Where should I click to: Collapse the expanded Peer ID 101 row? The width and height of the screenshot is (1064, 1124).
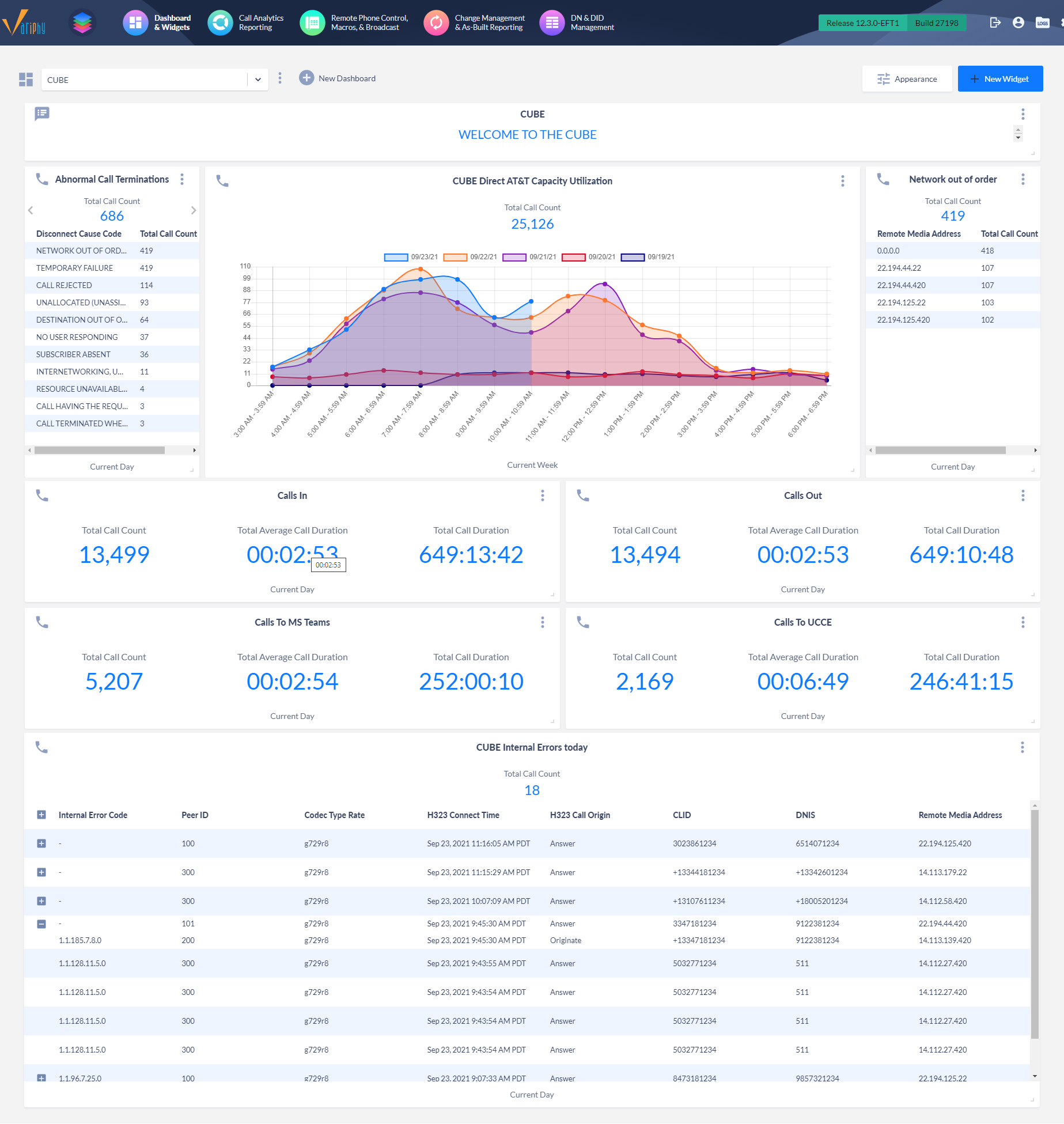[x=41, y=924]
